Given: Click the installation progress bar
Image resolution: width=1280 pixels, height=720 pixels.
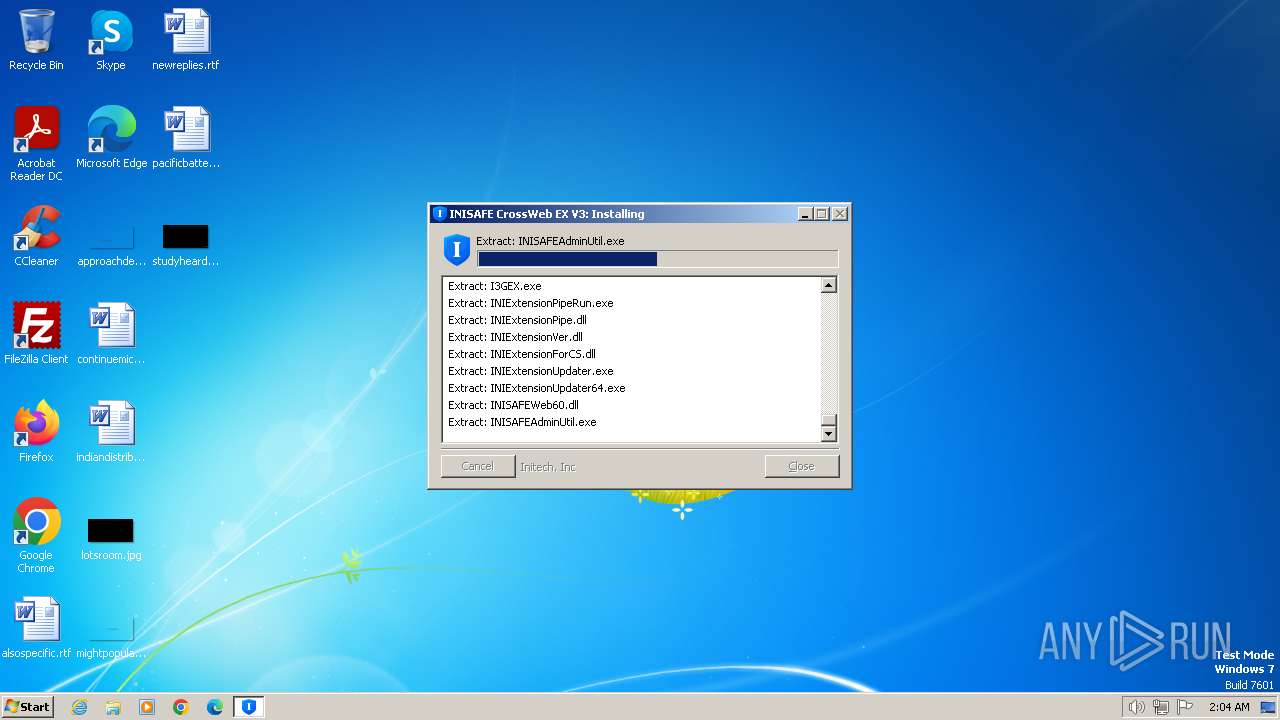Looking at the screenshot, I should pyautogui.click(x=658, y=259).
